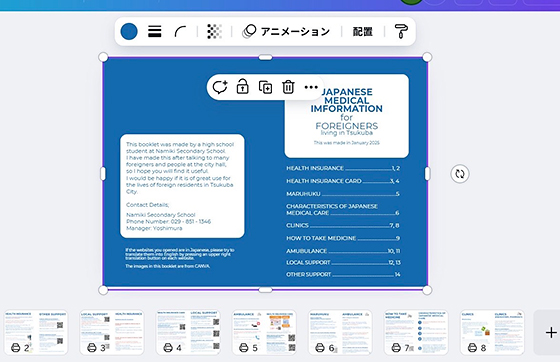Screen dimensions: 560x362
Task: Open the transparency checkerboard control
Action: tap(214, 31)
